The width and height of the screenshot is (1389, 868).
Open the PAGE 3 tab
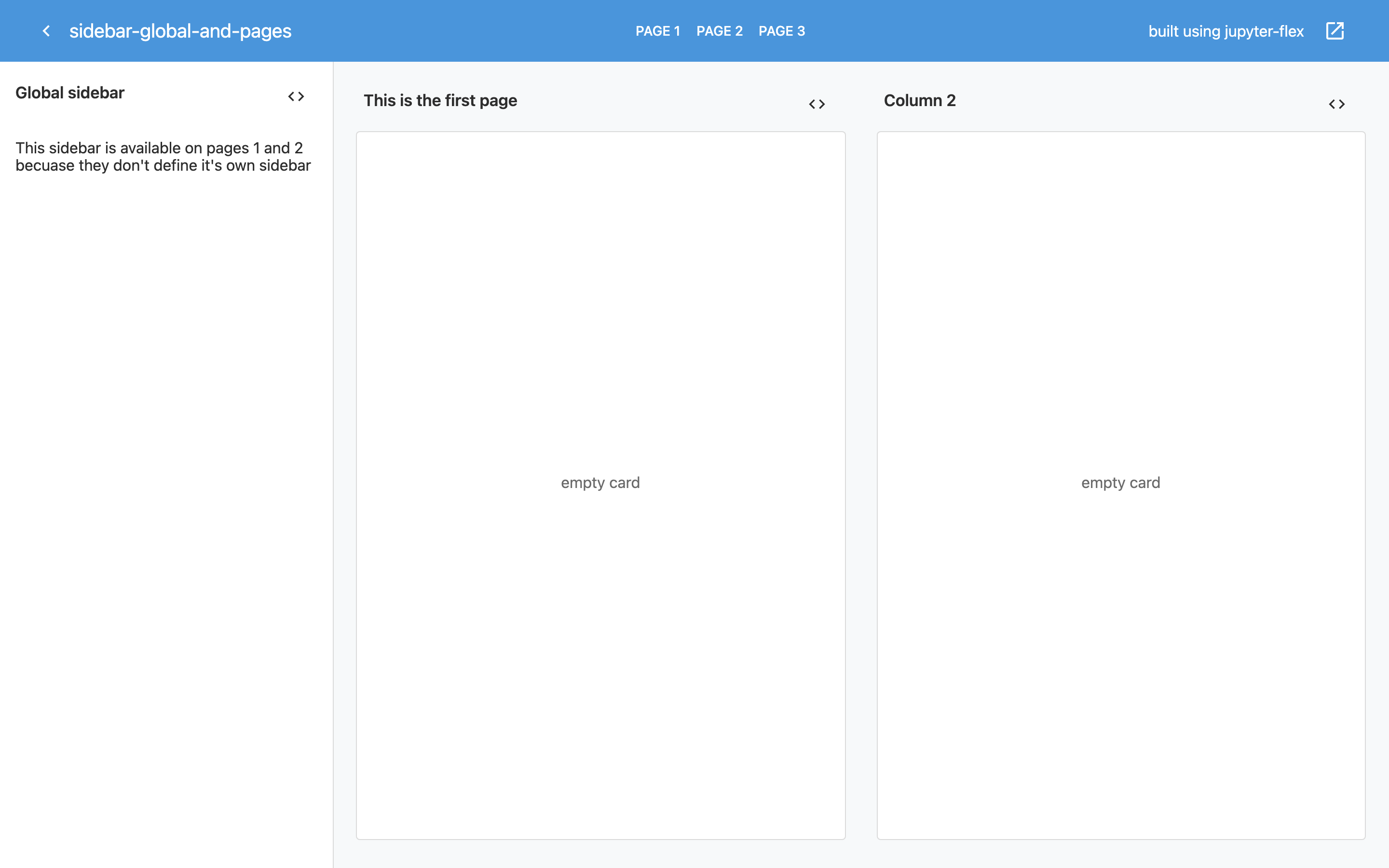click(x=782, y=31)
